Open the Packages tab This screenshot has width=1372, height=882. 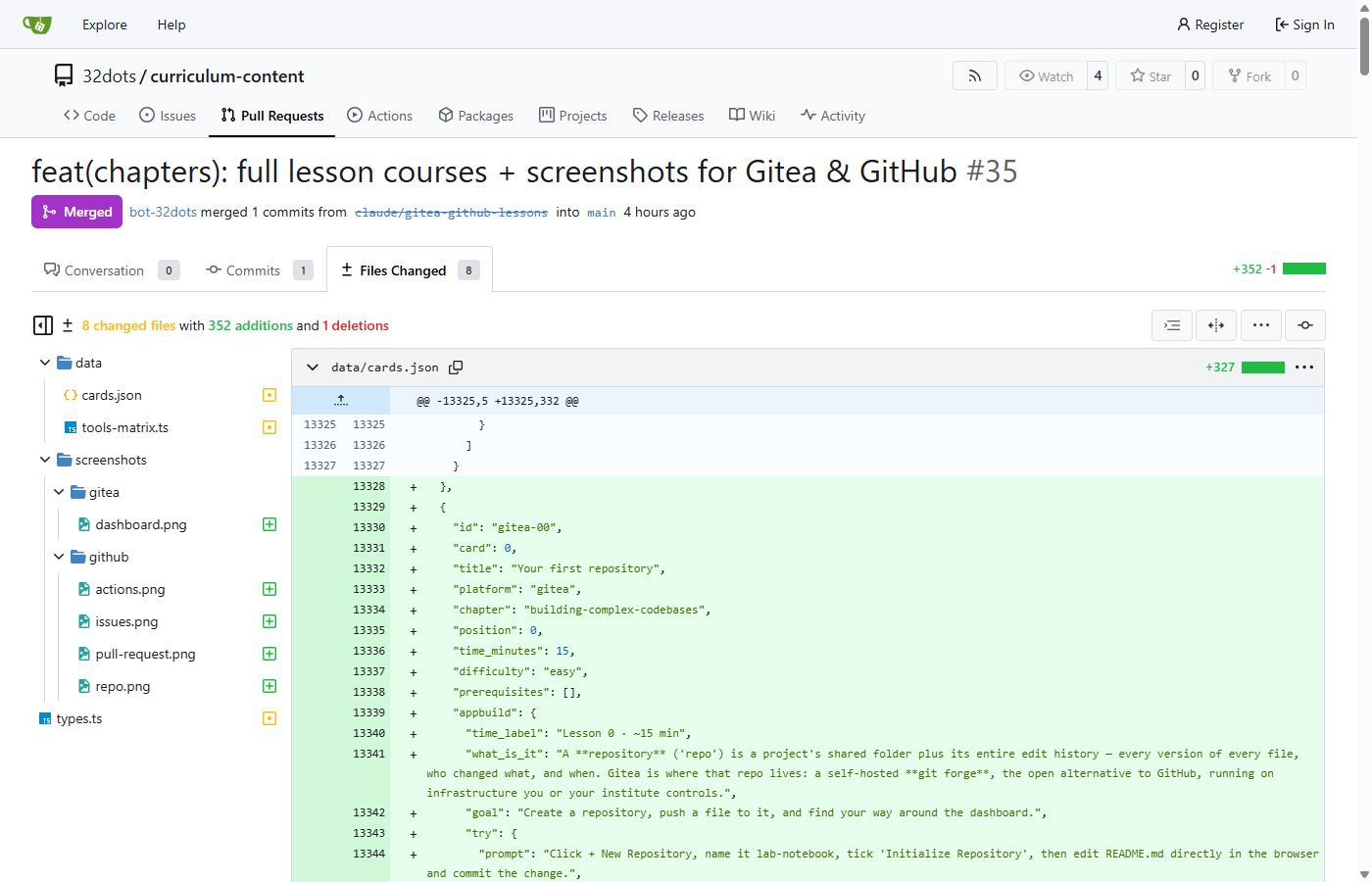476,116
